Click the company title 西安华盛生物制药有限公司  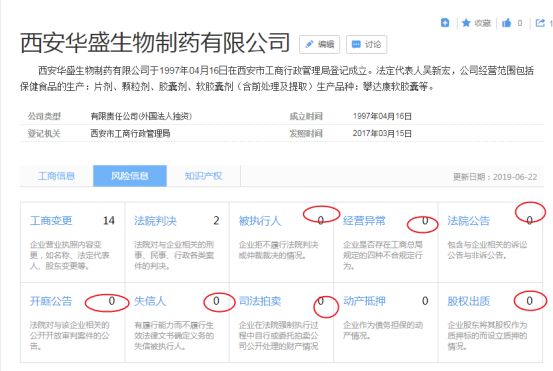coord(155,43)
